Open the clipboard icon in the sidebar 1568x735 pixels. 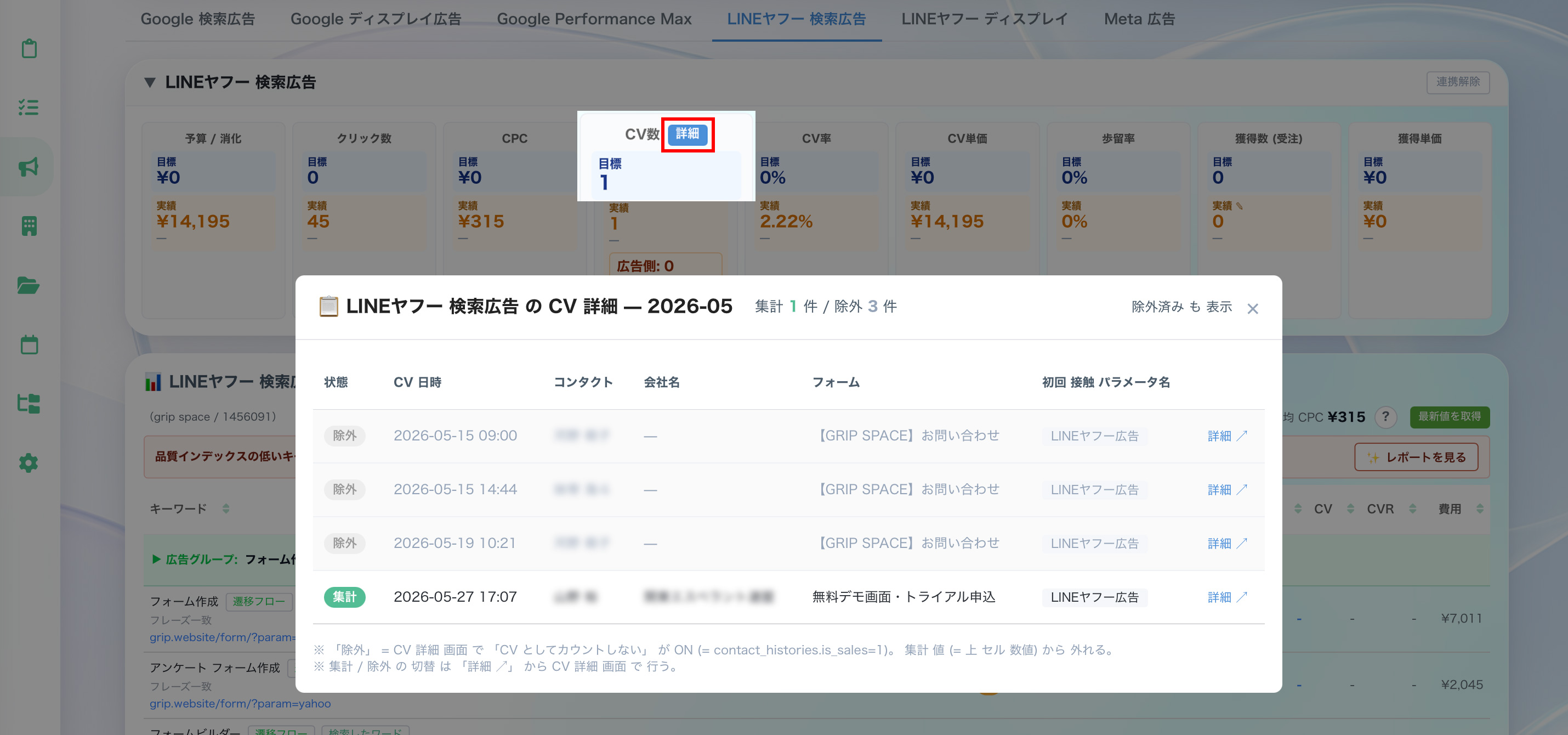29,48
